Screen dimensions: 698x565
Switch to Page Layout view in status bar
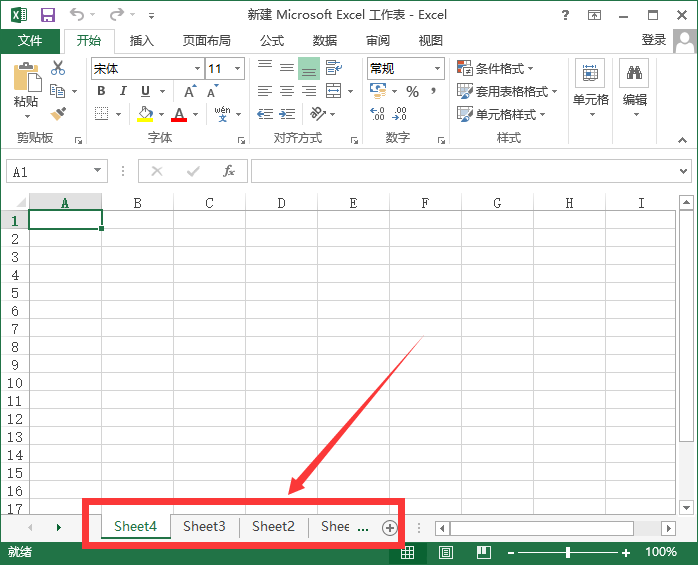[x=446, y=553]
